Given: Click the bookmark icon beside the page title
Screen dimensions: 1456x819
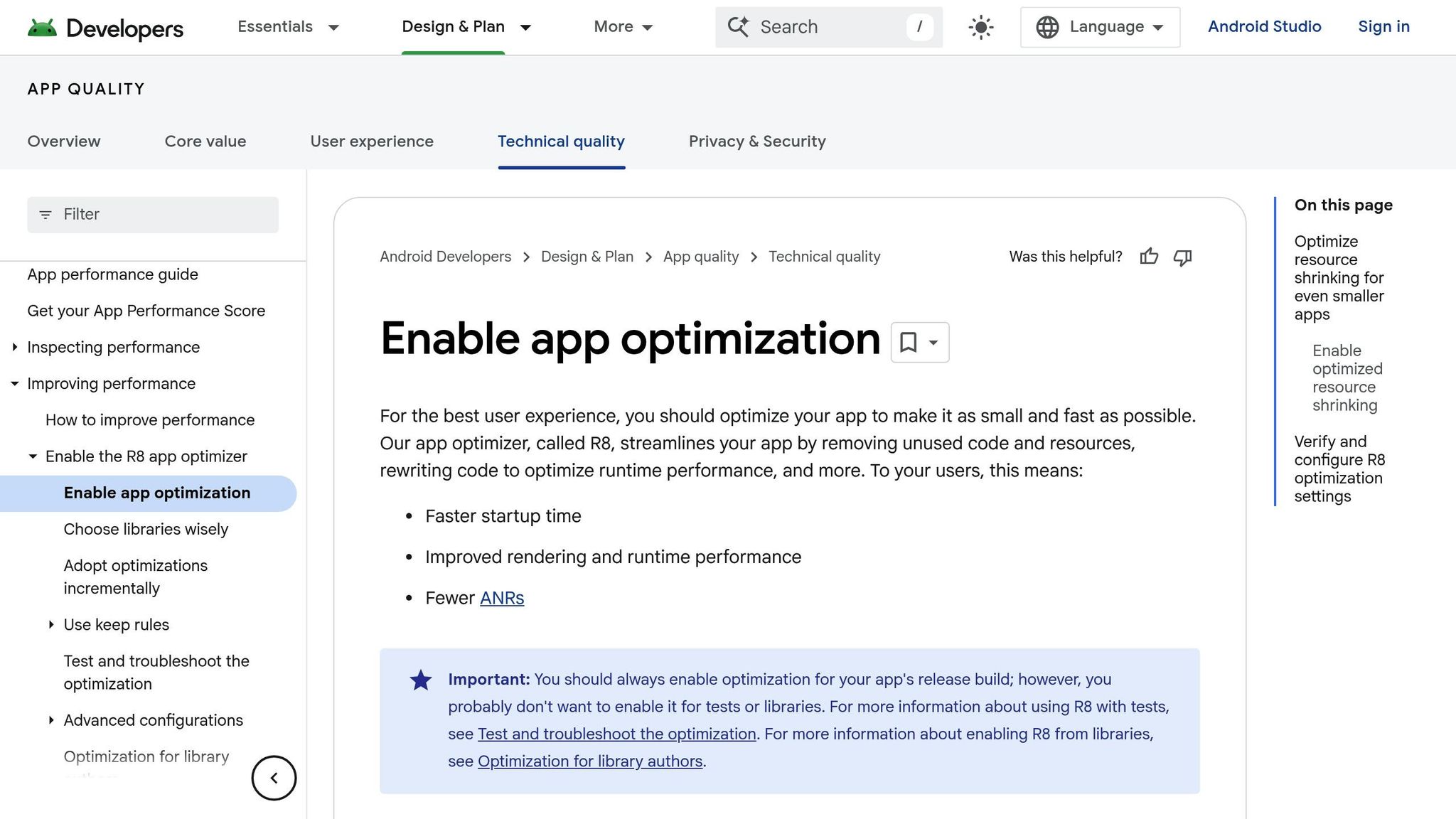Looking at the screenshot, I should (x=908, y=342).
